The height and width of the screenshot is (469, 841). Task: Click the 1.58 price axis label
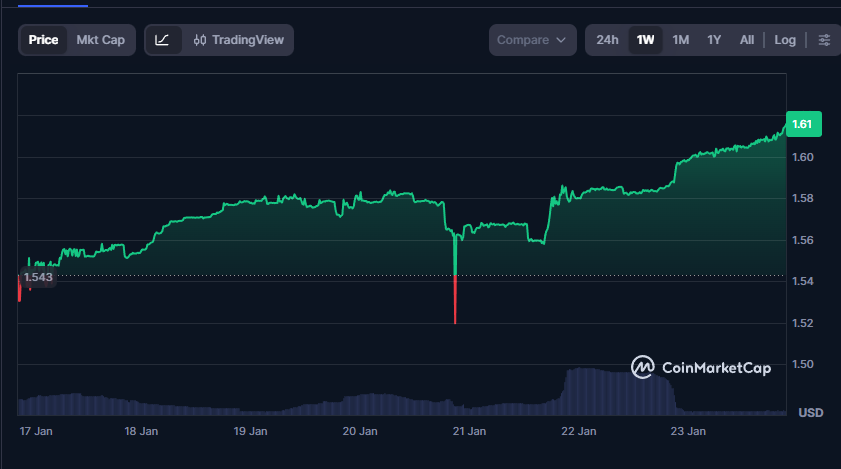click(803, 199)
